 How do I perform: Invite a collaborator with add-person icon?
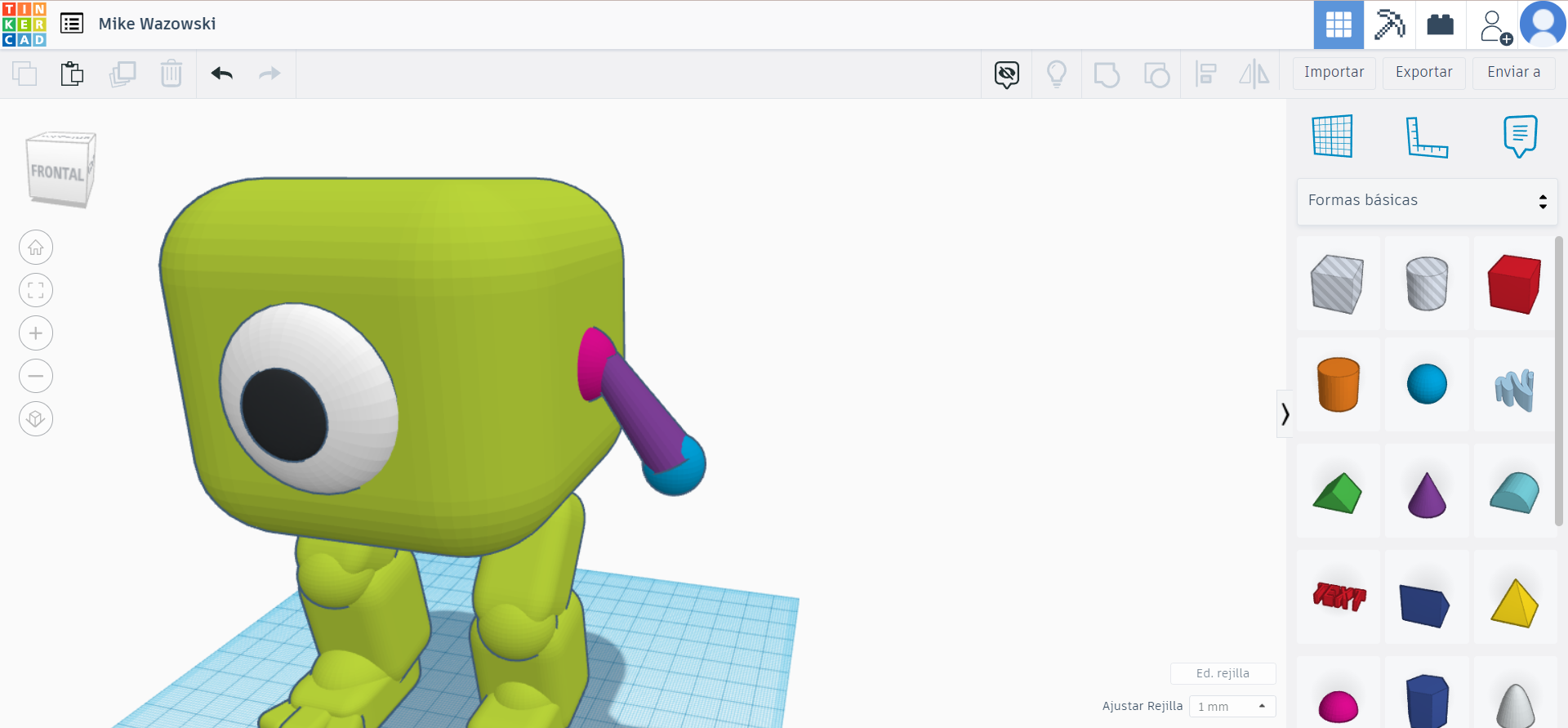click(x=1494, y=26)
